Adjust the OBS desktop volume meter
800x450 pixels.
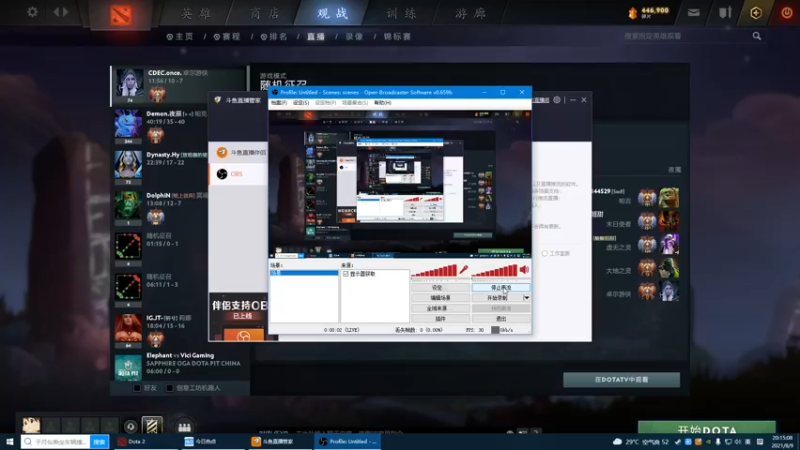495,271
